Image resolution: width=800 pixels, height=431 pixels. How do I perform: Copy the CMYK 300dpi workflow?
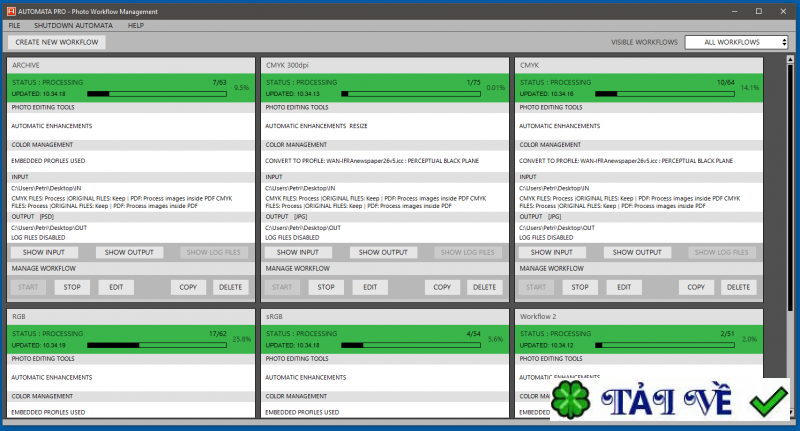(442, 287)
